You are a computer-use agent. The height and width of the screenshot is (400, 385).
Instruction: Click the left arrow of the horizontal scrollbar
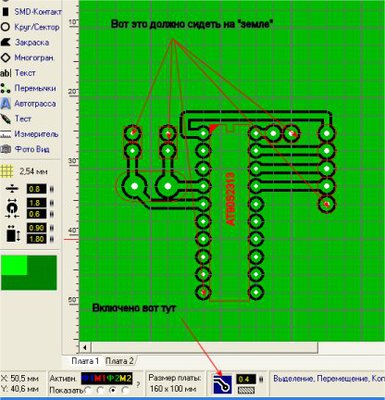pos(85,348)
